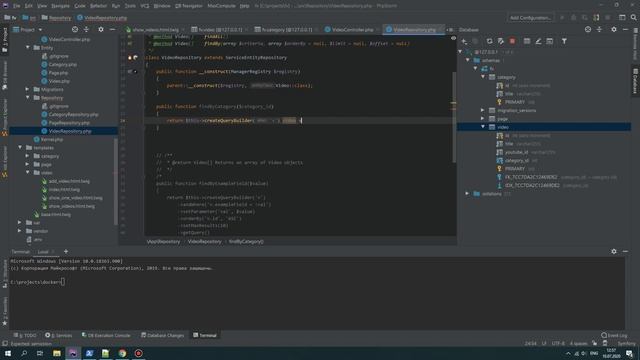Toggle the DB Execution Console tool window
Viewport: 640px width, 360px height.
tap(106, 335)
